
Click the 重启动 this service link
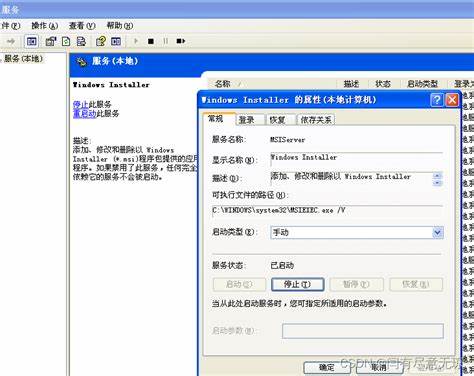tap(84, 113)
